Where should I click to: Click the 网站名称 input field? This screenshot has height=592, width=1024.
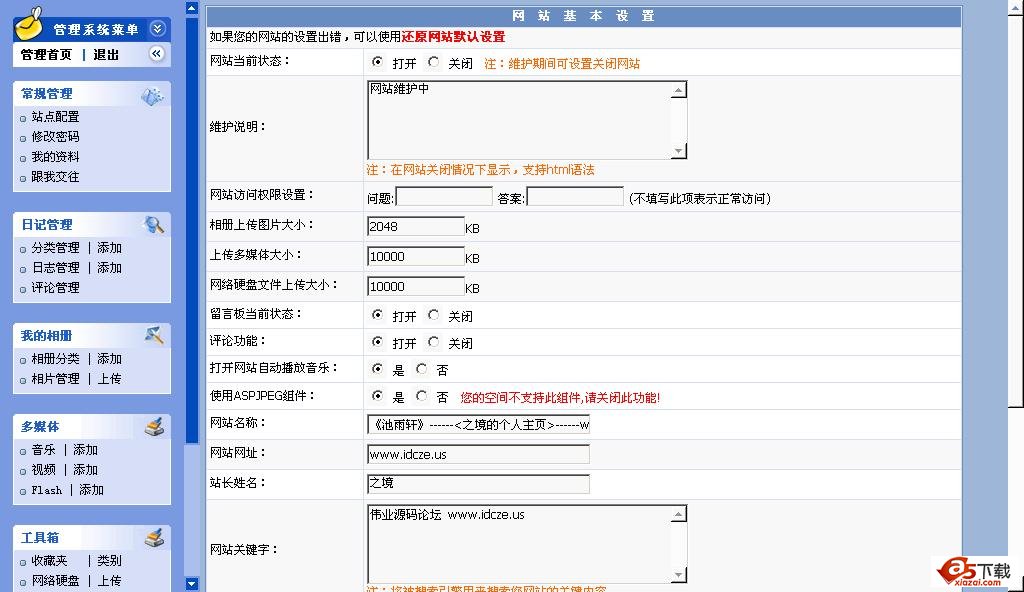point(478,425)
